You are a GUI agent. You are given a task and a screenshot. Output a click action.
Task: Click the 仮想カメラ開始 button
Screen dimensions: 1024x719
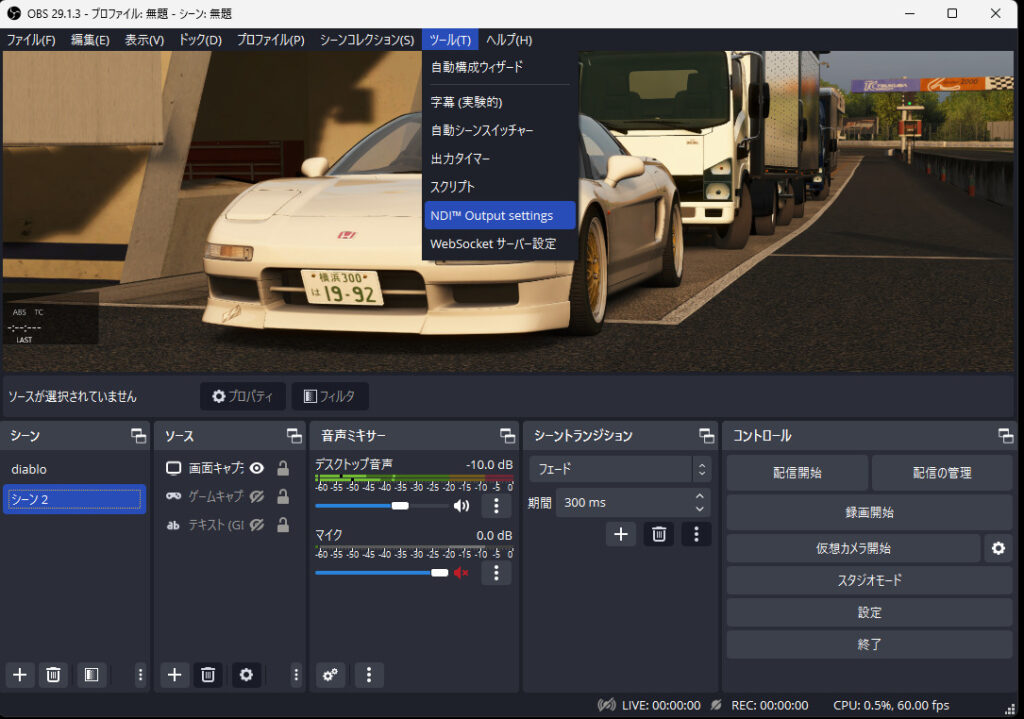pos(854,549)
